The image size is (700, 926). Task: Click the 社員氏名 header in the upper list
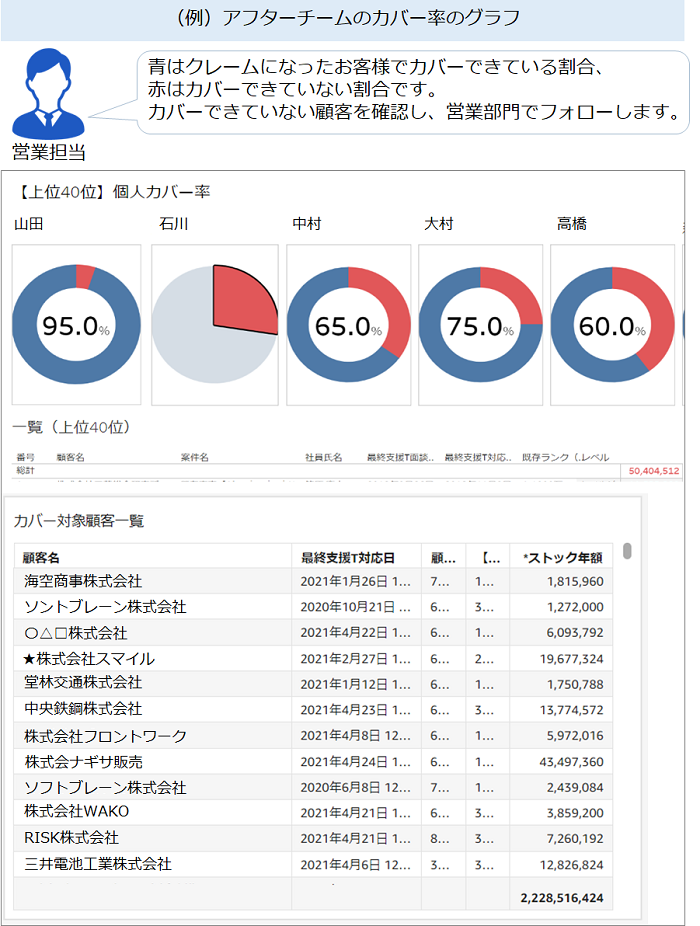tap(323, 457)
